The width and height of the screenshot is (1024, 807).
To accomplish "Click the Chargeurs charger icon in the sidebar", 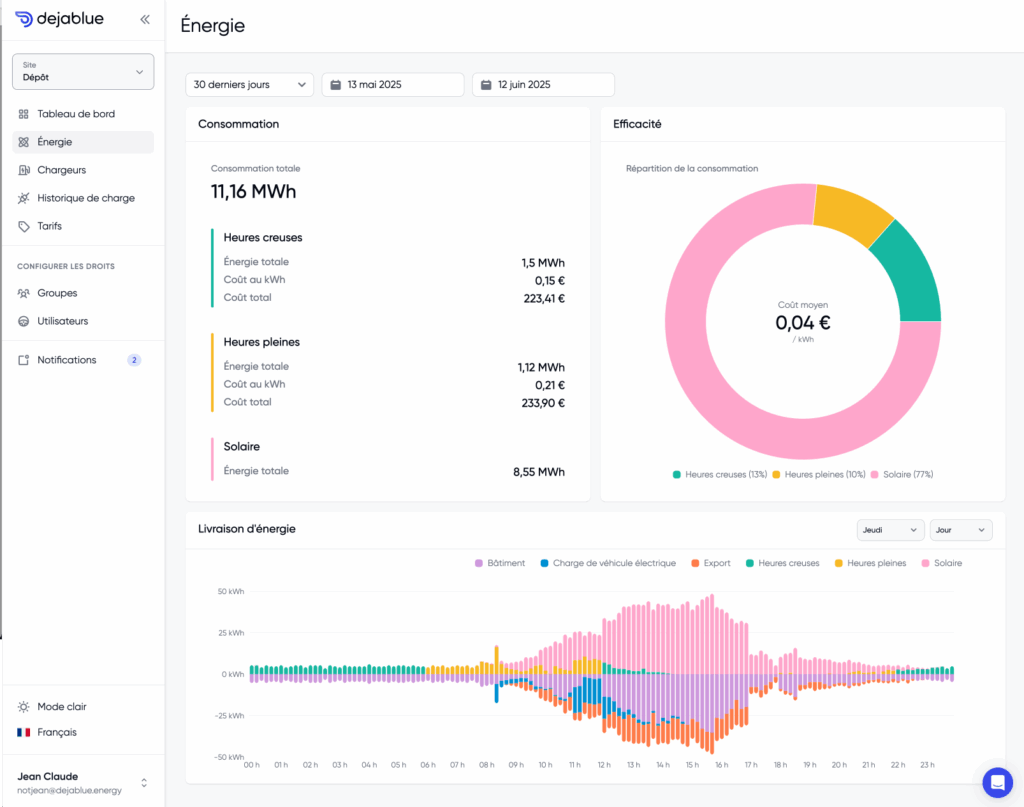I will point(24,170).
